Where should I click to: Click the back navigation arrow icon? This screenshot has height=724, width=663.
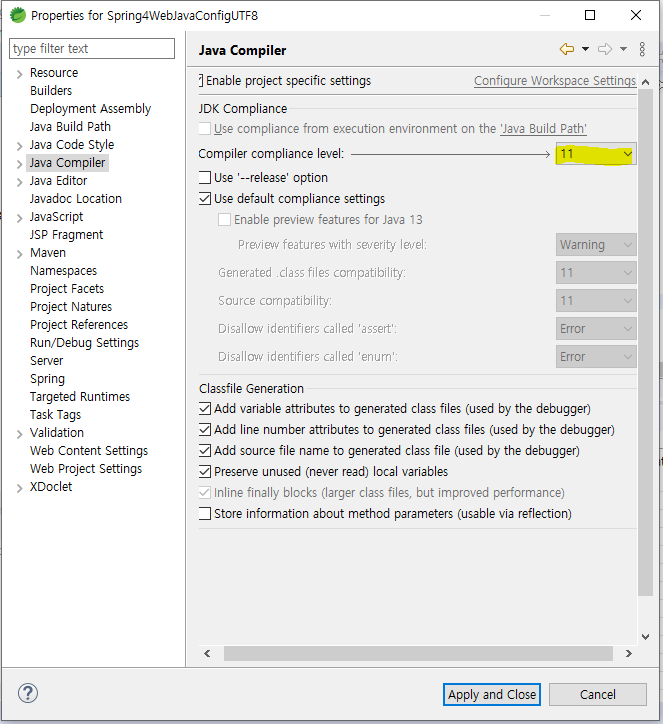567,49
